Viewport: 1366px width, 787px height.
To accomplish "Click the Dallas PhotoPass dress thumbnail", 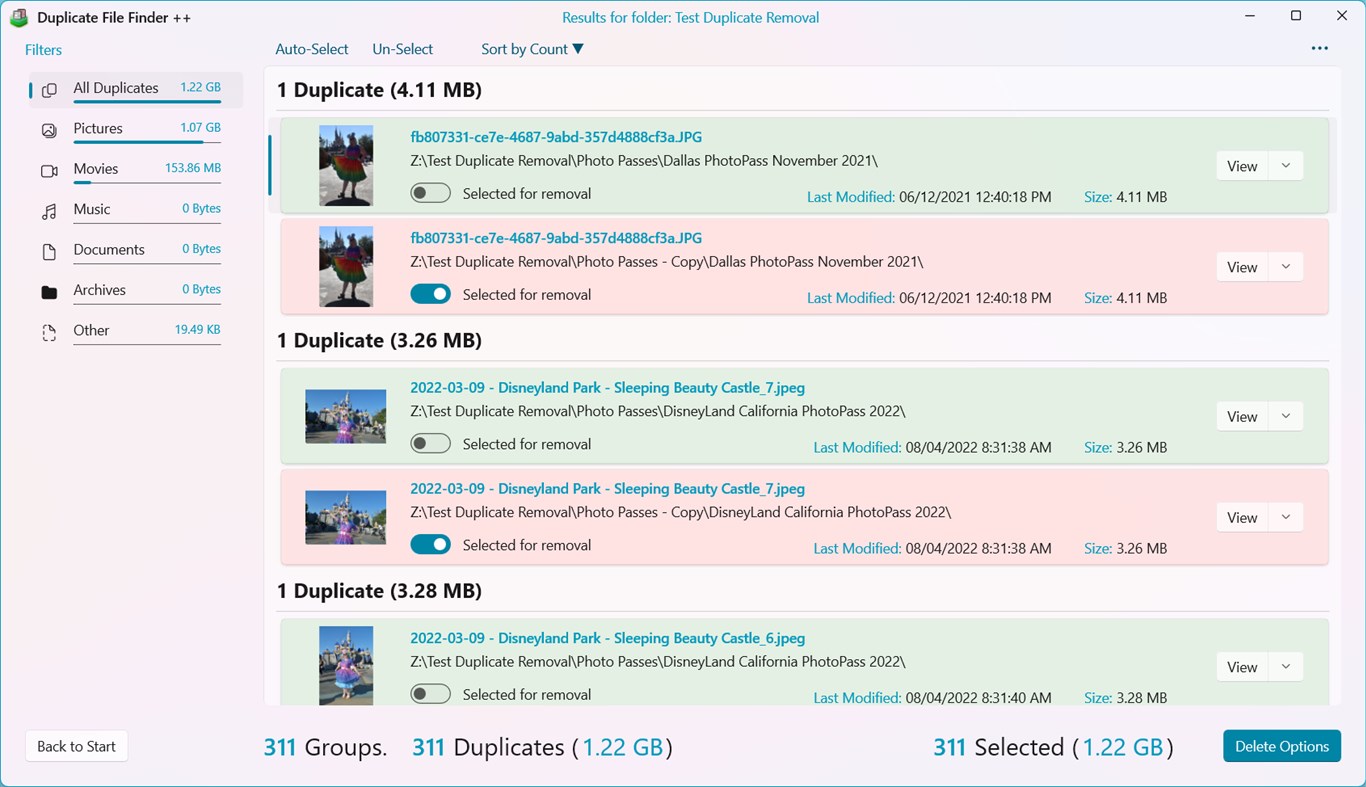I will coord(345,165).
